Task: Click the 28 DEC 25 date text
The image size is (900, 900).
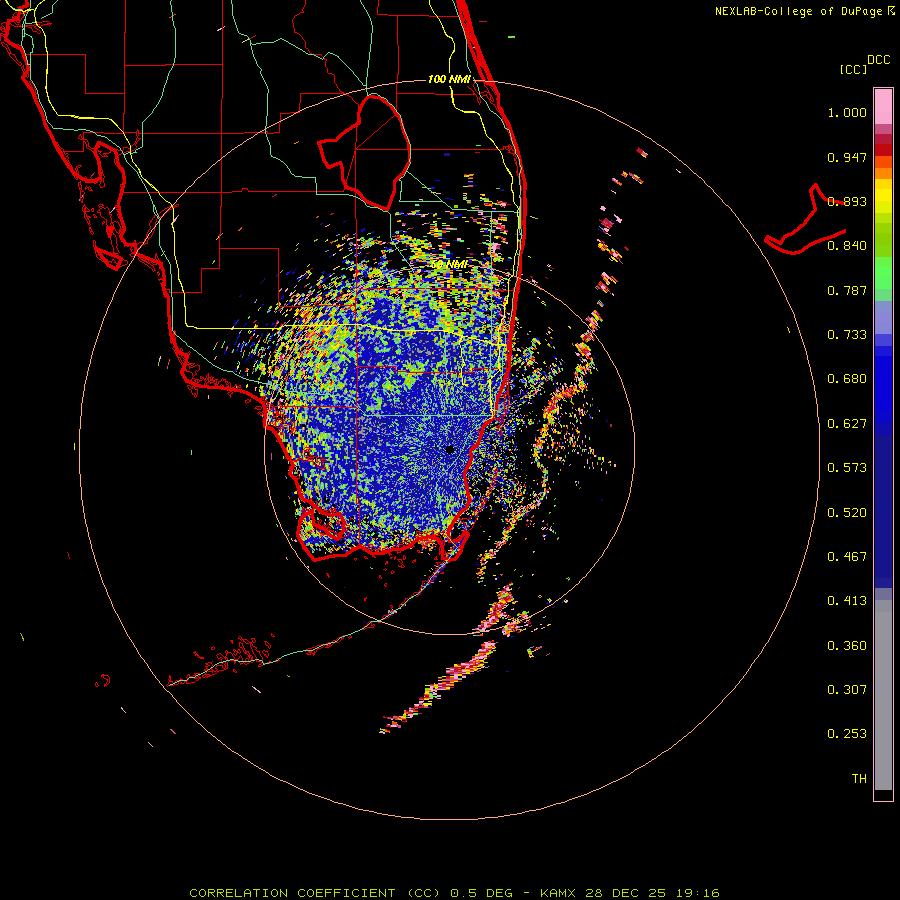Action: click(x=625, y=893)
